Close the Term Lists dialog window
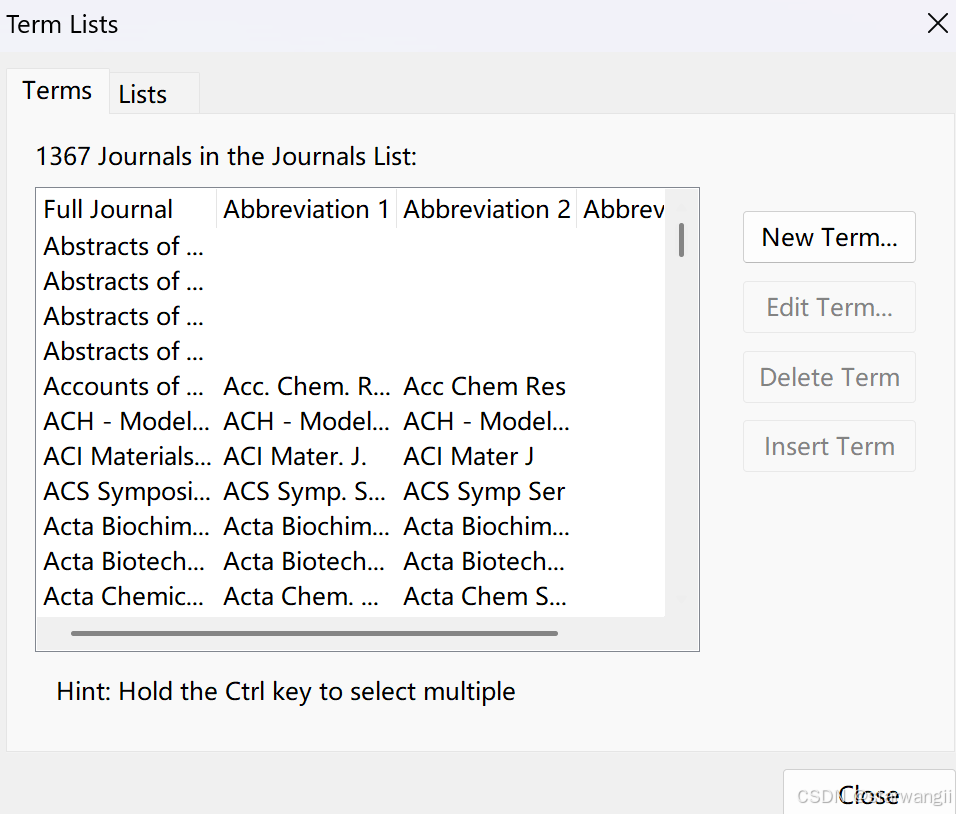Image resolution: width=956 pixels, height=814 pixels. point(937,24)
